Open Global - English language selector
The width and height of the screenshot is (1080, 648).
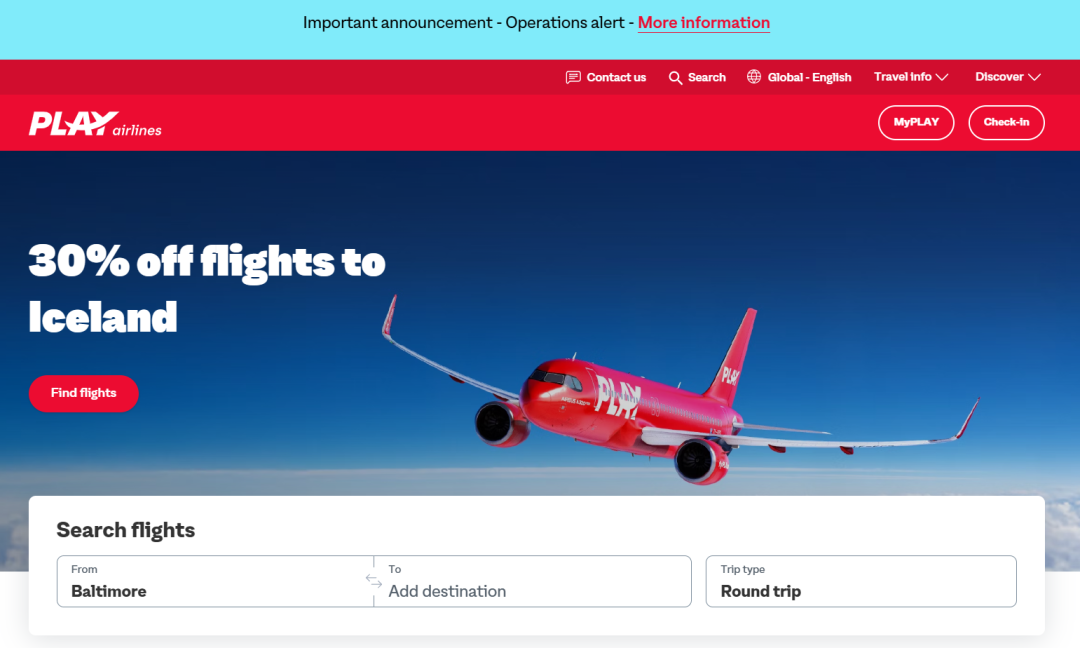[799, 77]
